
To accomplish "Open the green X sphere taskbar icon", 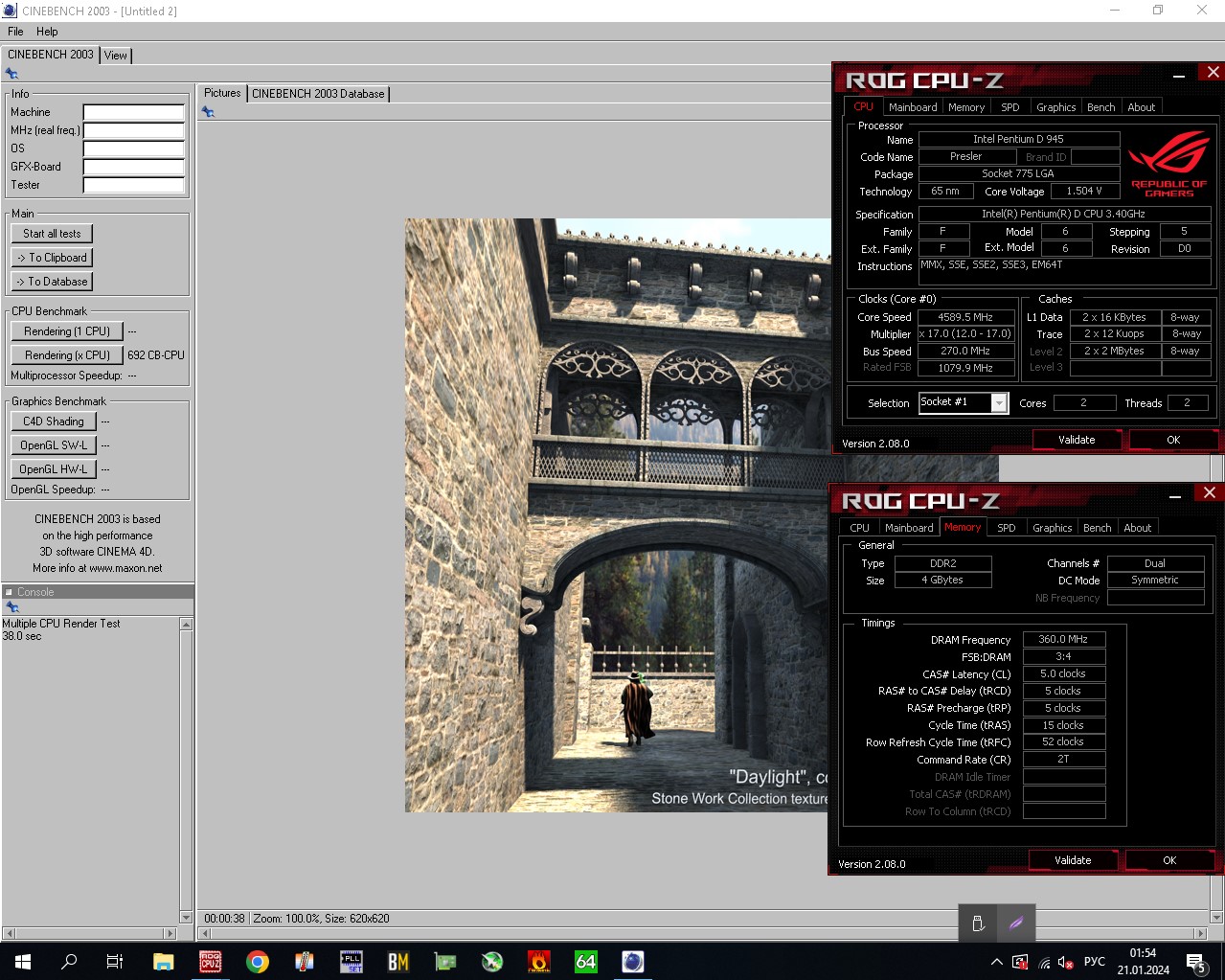I will pos(492,961).
